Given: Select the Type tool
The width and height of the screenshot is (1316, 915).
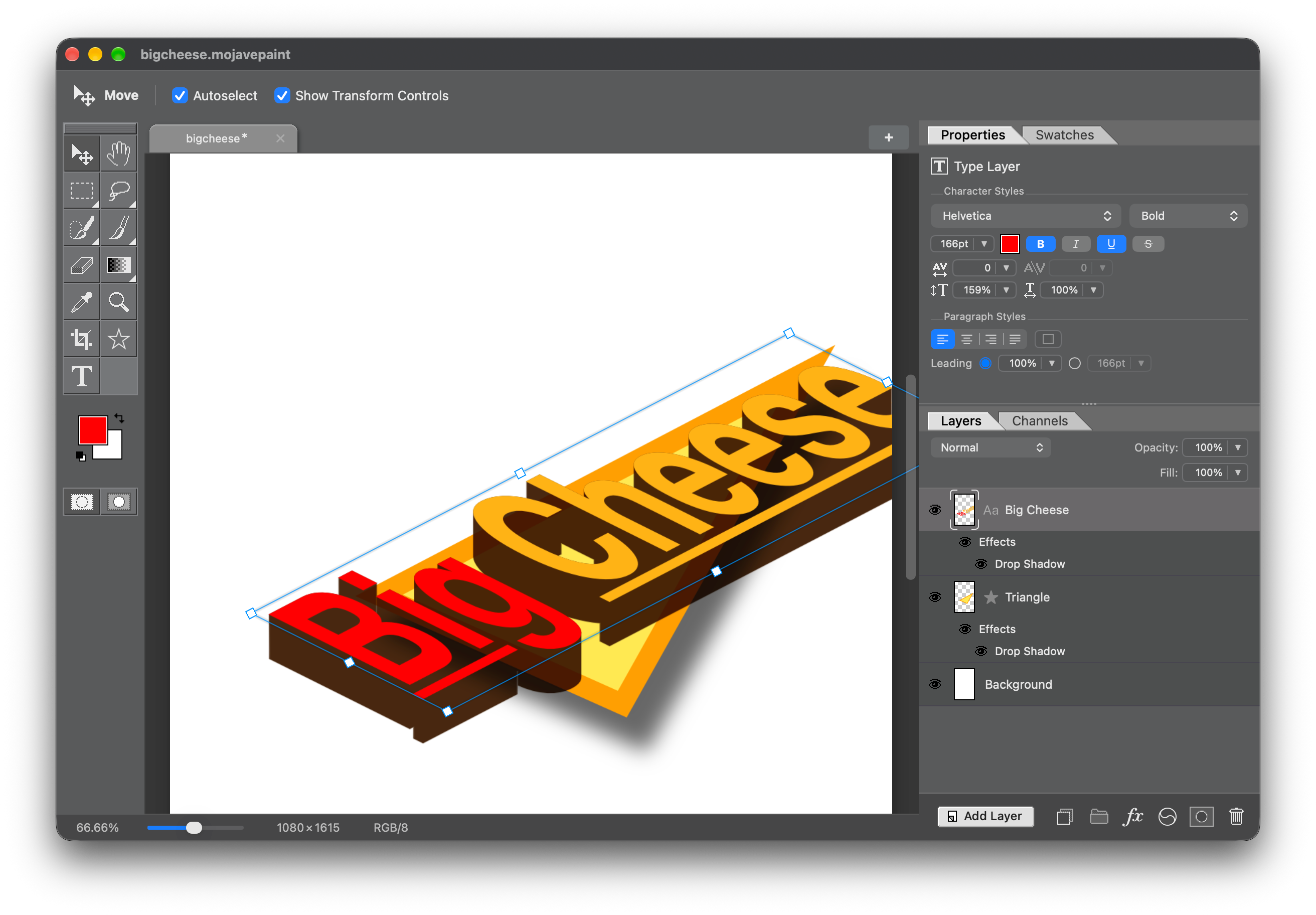Looking at the screenshot, I should click(x=81, y=377).
